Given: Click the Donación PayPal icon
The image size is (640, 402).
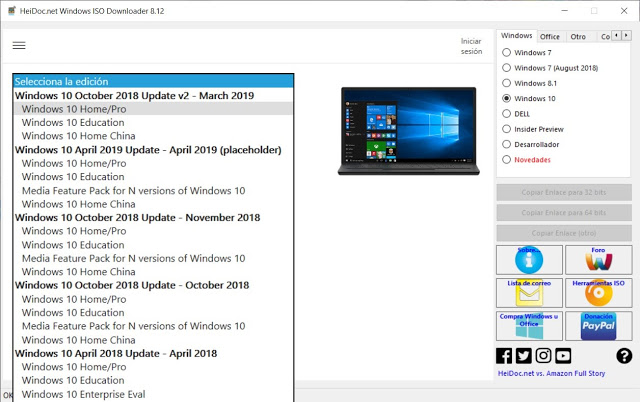Looking at the screenshot, I should 598,326.
